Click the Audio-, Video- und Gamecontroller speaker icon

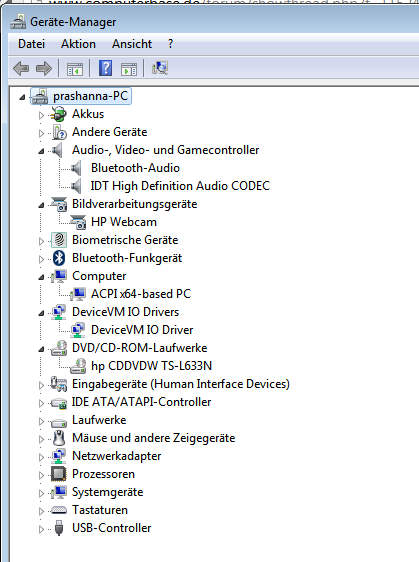tap(57, 150)
